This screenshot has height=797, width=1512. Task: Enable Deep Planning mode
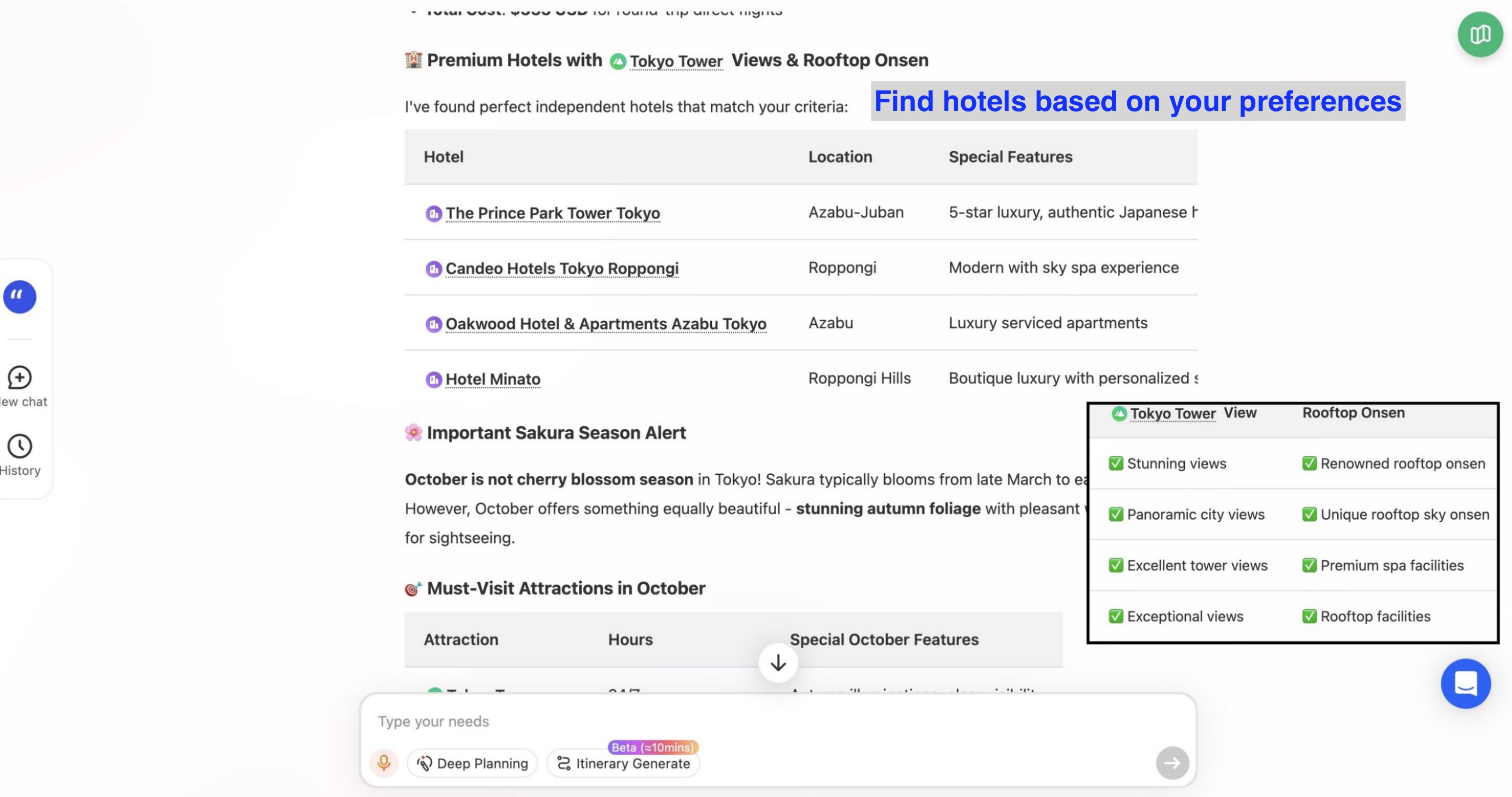pyautogui.click(x=472, y=763)
